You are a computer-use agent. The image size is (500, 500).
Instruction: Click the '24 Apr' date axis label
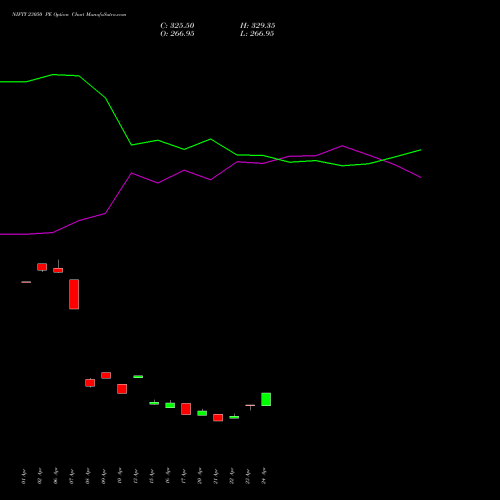[264, 476]
